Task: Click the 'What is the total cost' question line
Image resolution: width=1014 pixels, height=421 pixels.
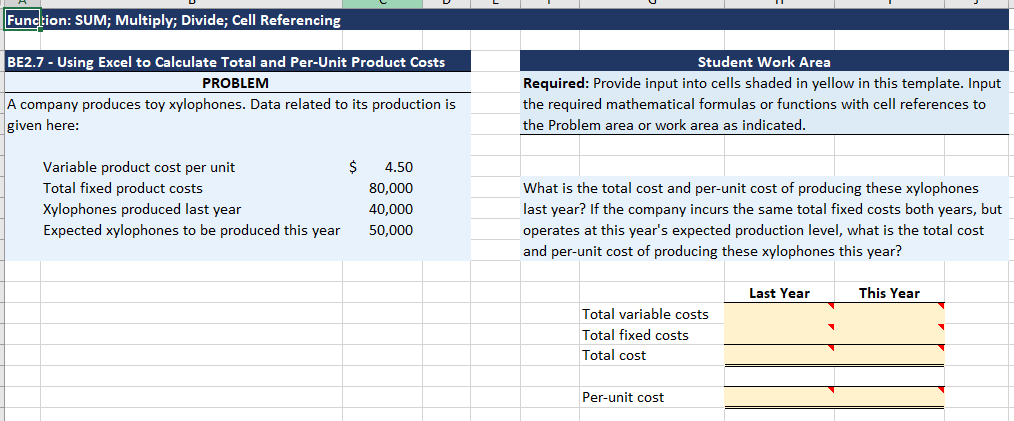Action: [751, 188]
